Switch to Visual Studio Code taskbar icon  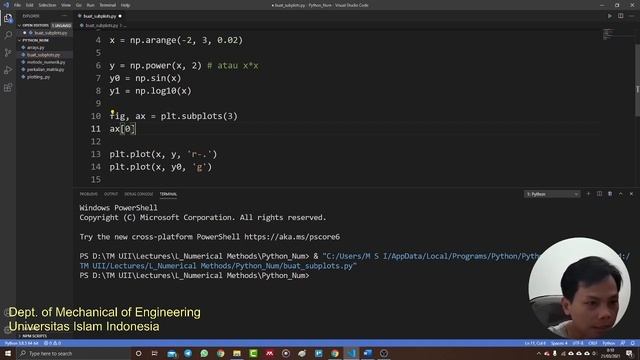351,353
